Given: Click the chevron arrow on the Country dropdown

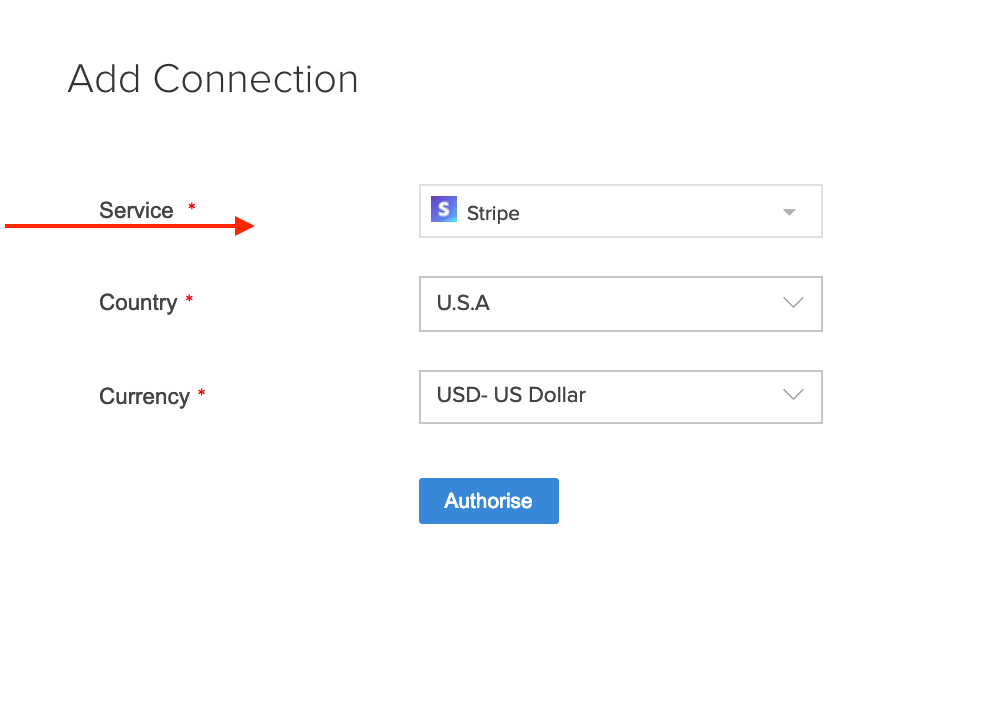Looking at the screenshot, I should 794,303.
